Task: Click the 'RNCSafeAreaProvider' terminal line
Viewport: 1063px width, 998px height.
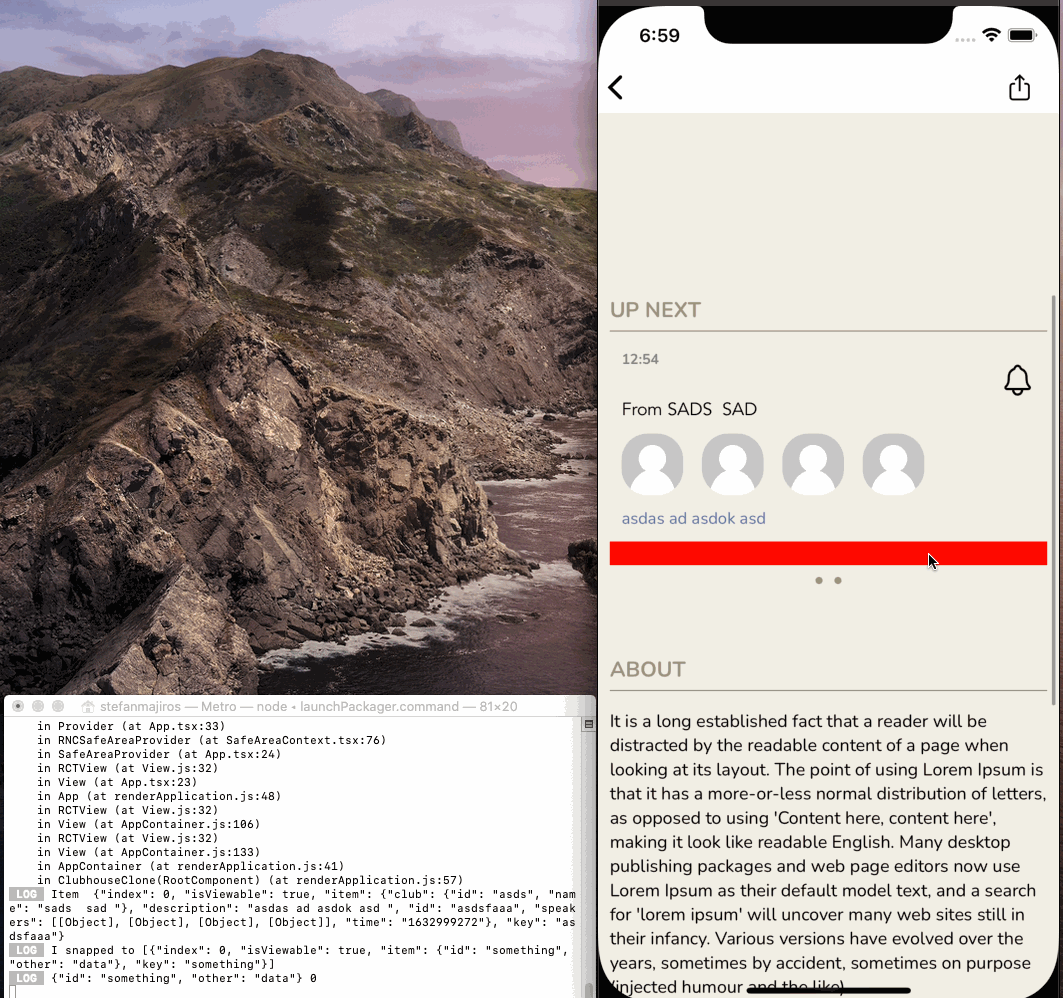Action: click(212, 740)
